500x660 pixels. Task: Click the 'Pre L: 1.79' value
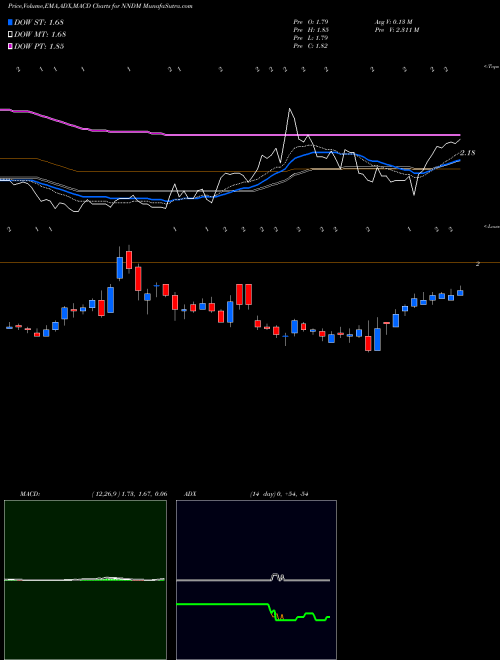[311, 38]
